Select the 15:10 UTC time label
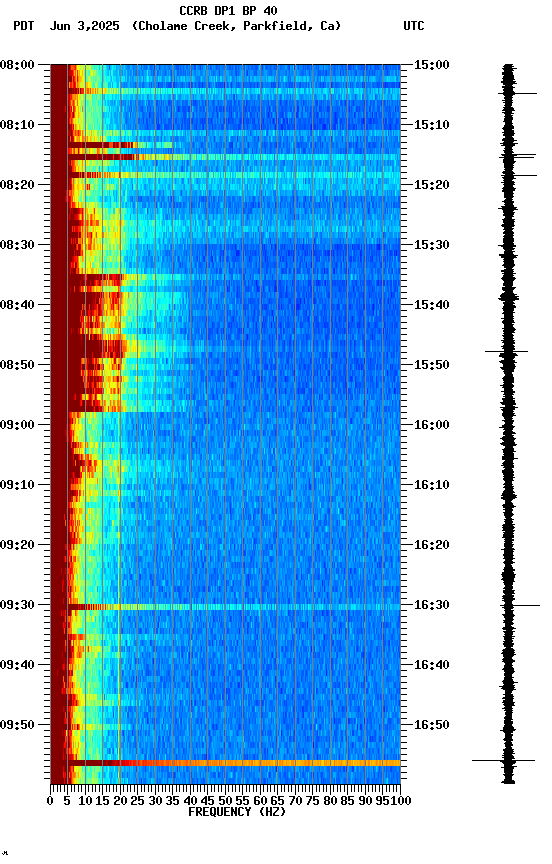552x864 pixels. [x=431, y=125]
